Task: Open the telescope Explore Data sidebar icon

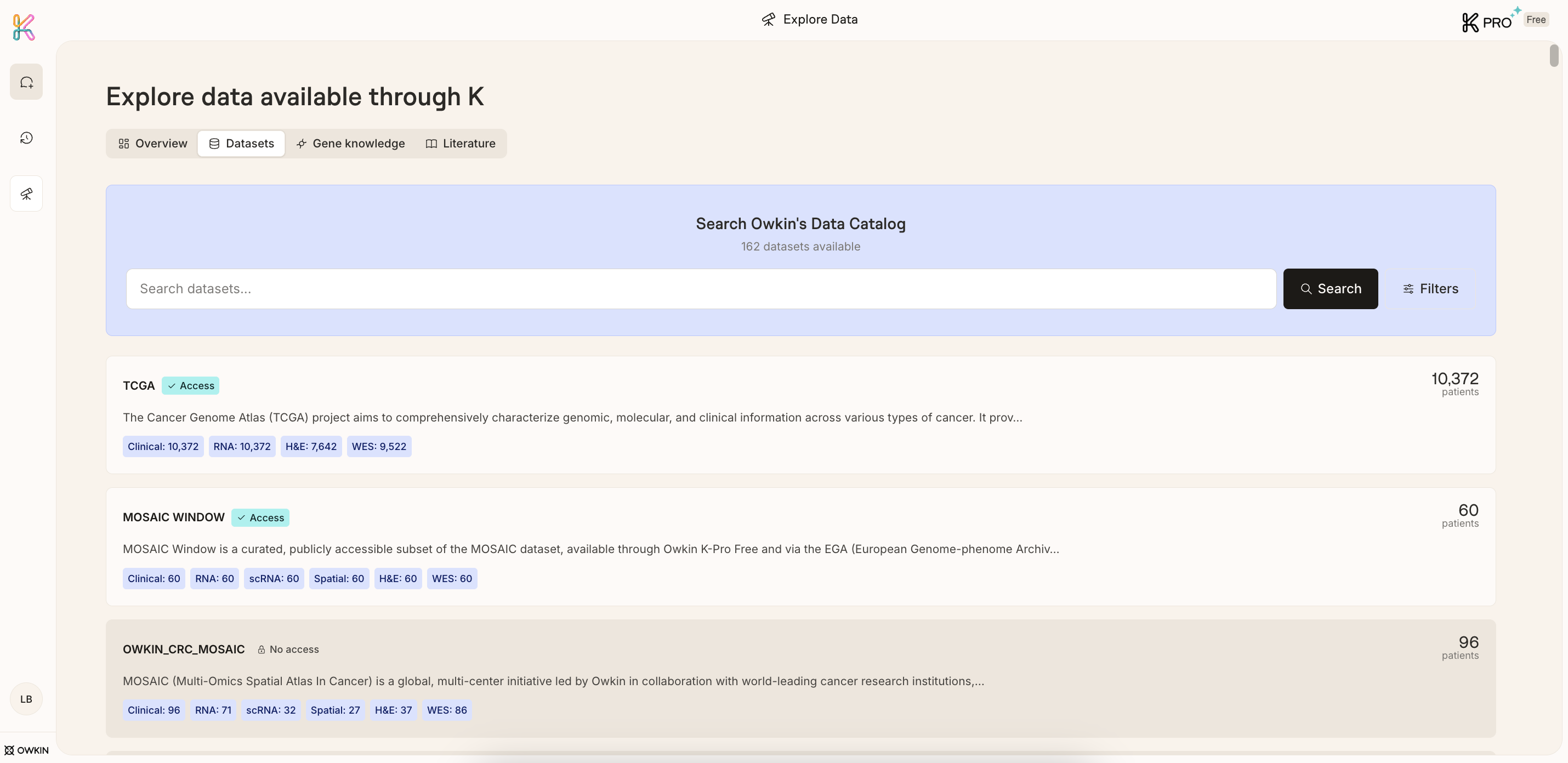Action: click(x=26, y=193)
